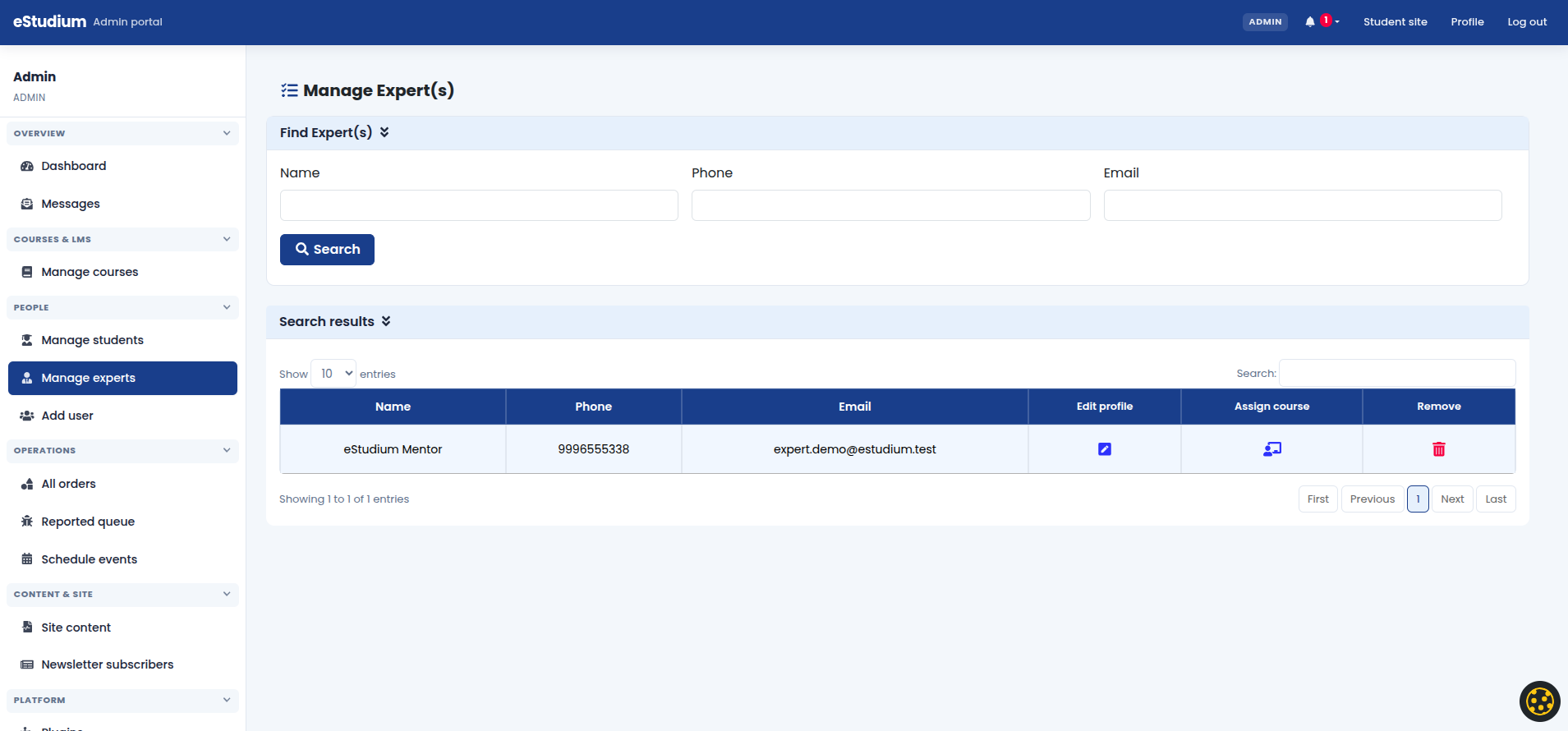
Task: Click the edit profile icon for eStudium Mentor
Action: [x=1105, y=449]
